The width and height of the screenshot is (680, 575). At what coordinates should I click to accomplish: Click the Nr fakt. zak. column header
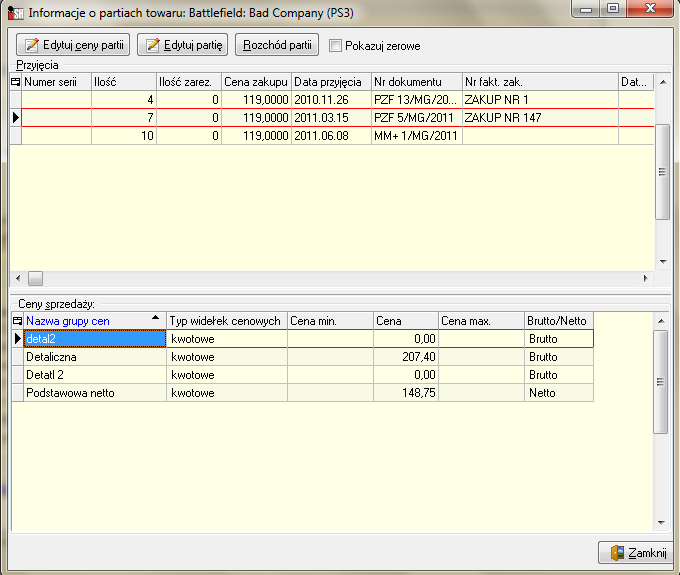pos(540,82)
